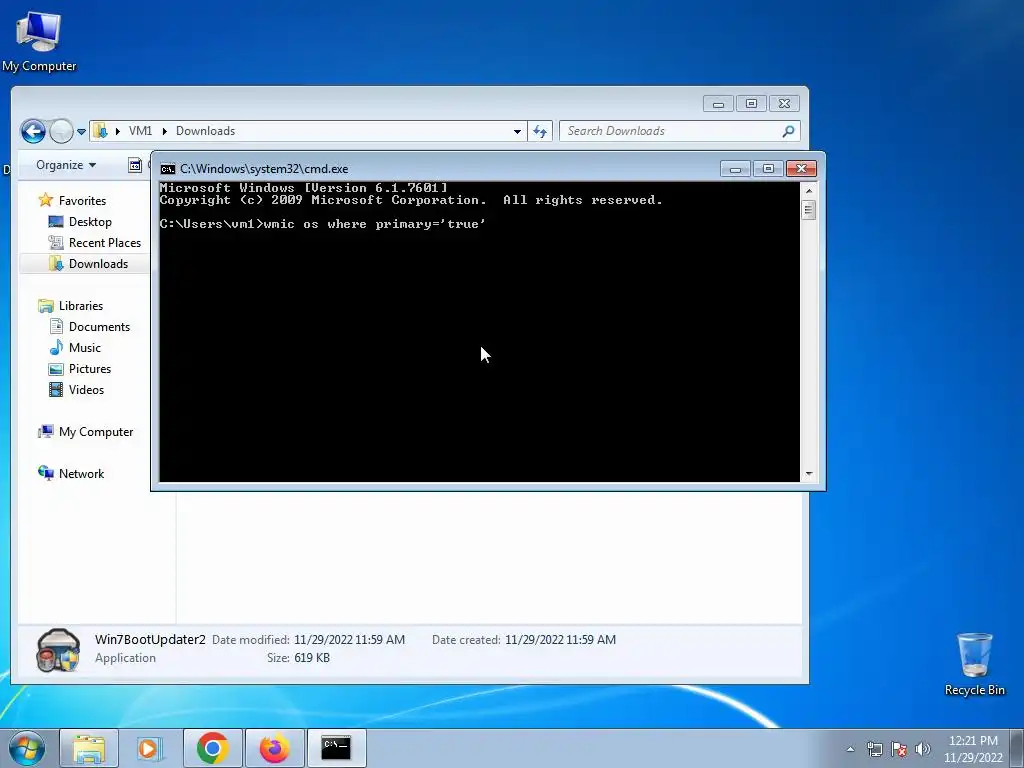Click the Date created value in details pane

[560, 640]
